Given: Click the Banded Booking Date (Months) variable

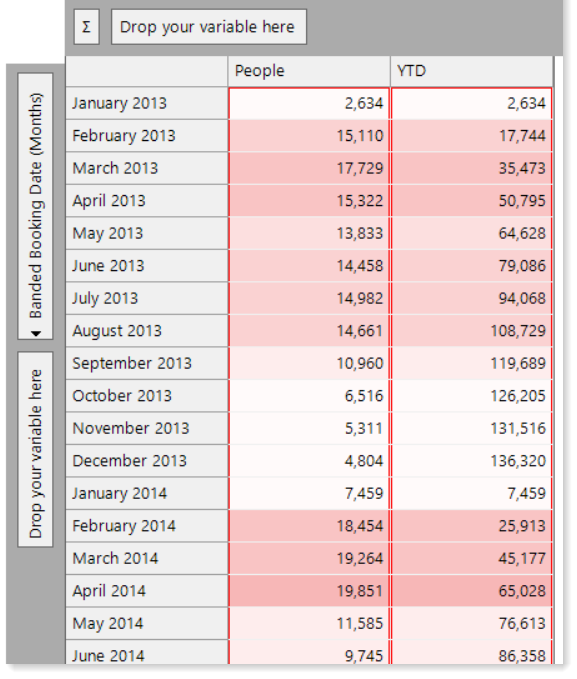Looking at the screenshot, I should tap(36, 206).
